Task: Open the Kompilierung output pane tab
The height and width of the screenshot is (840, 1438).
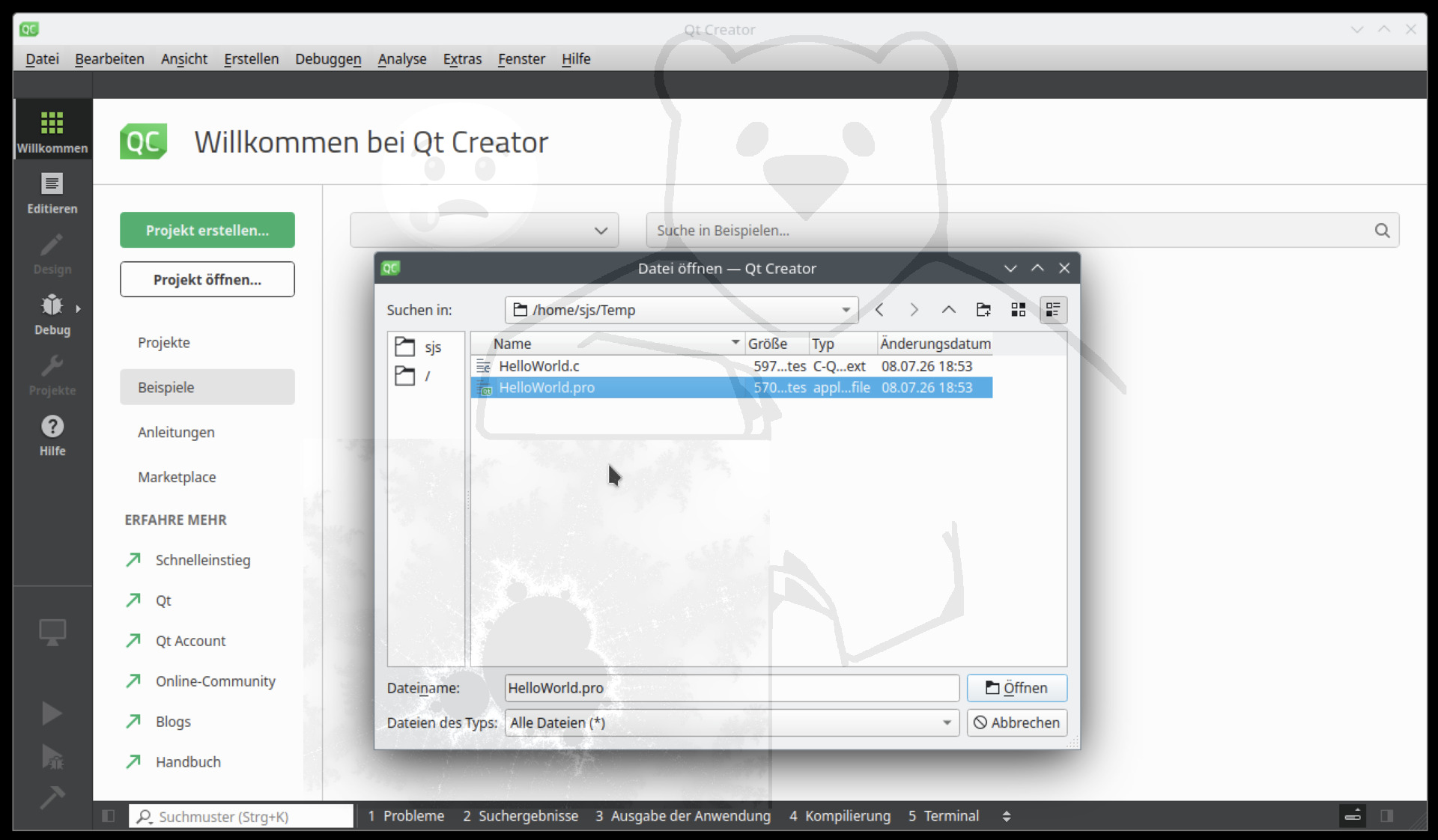Action: [840, 816]
